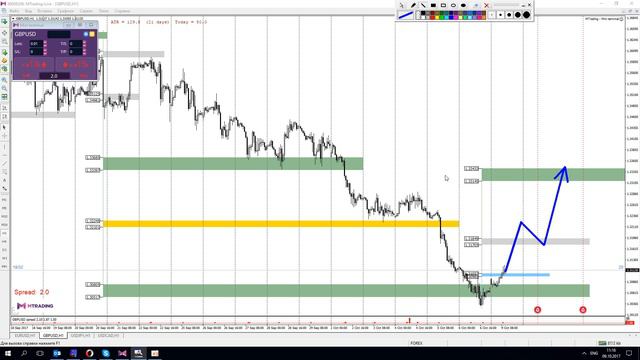
Task: Click the T/P input field in trade panel
Action: [76, 52]
